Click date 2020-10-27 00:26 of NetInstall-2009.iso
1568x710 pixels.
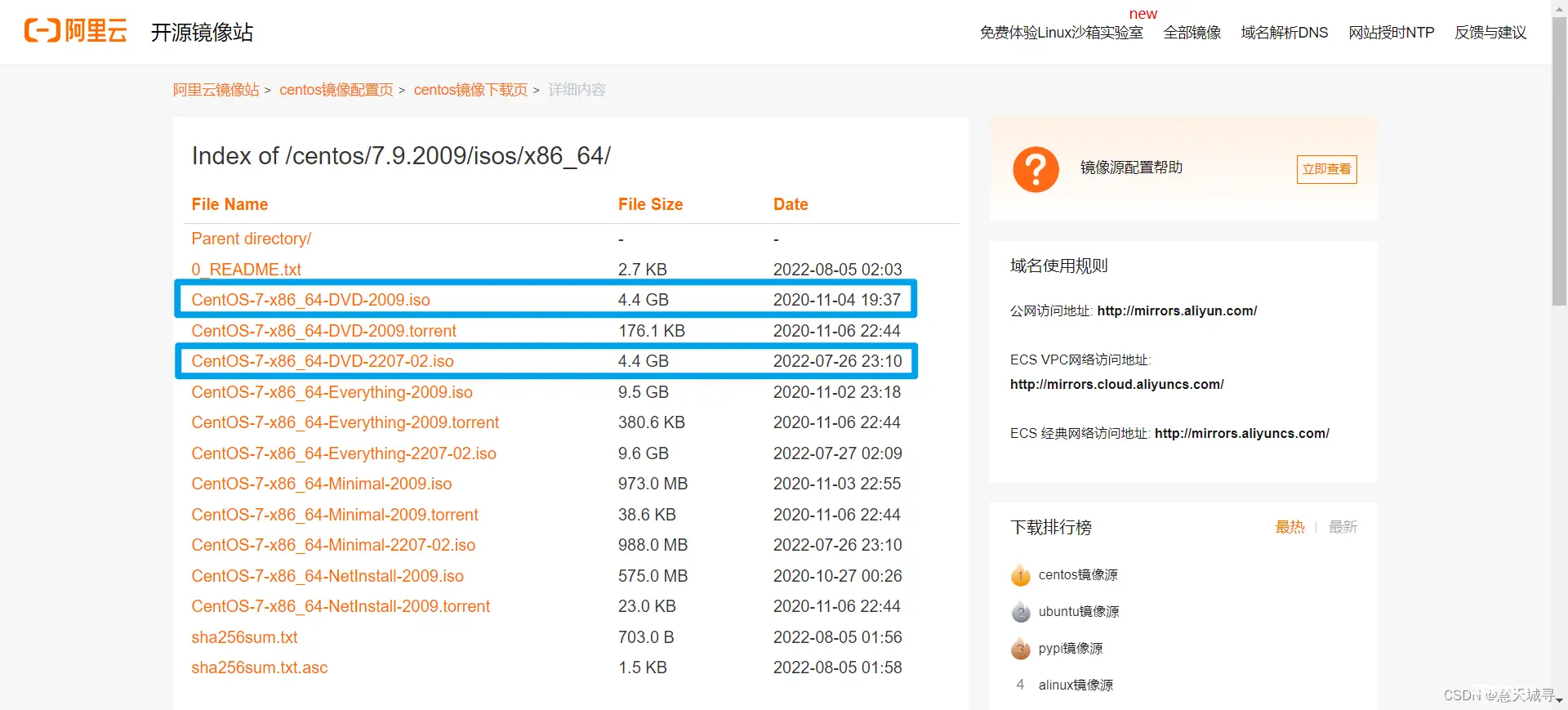pos(837,576)
